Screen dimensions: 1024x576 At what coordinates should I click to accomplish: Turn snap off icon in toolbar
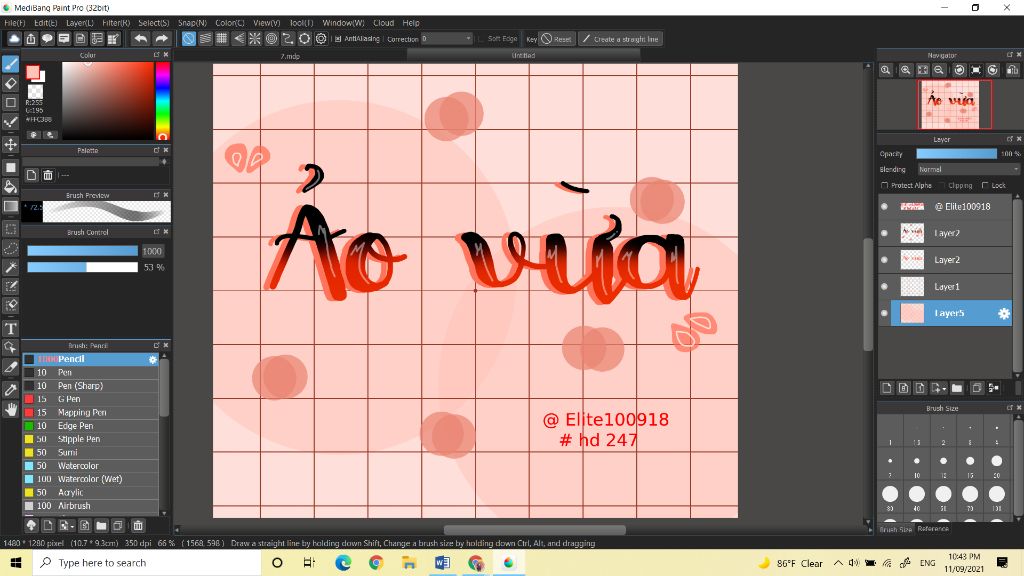[x=189, y=39]
